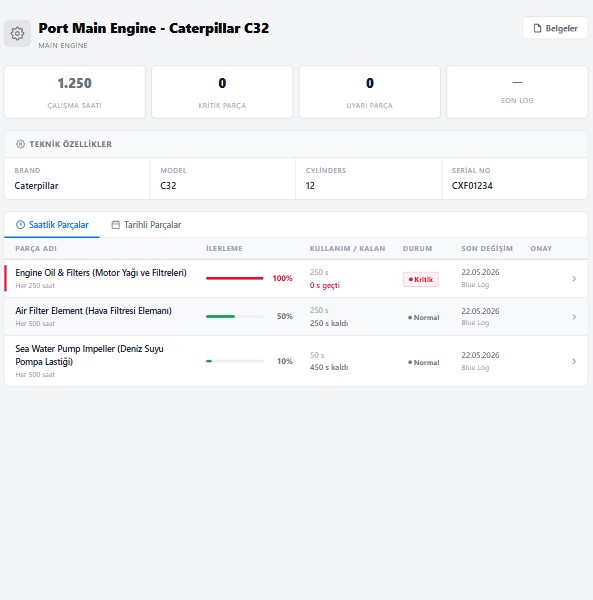
Task: Click the red Kritik status badge
Action: pos(420,279)
